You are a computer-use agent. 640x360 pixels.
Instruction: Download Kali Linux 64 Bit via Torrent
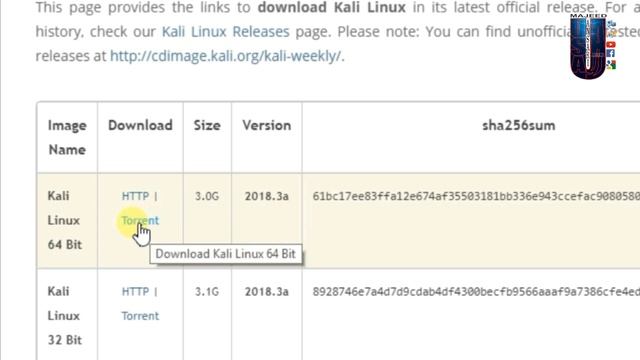(x=140, y=220)
